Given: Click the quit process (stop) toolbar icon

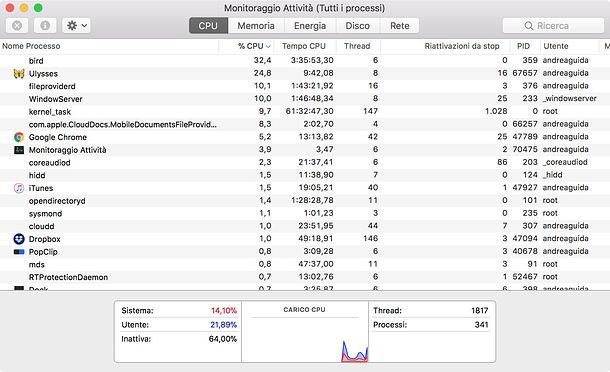Looking at the screenshot, I should (x=17, y=26).
